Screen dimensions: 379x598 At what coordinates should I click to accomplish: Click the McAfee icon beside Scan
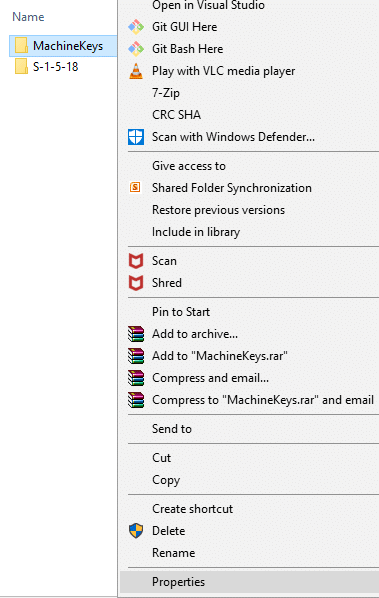[136, 261]
